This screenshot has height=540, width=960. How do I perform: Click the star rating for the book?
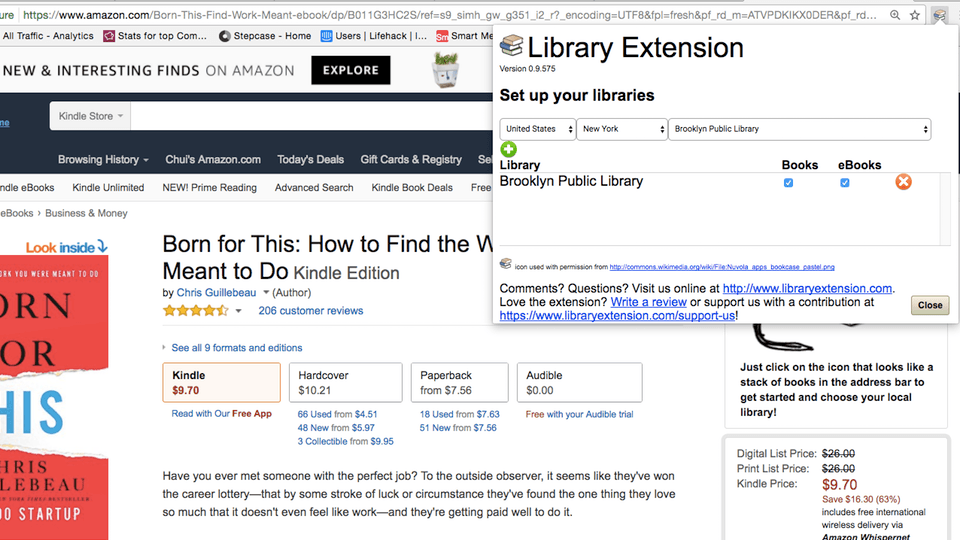196,311
